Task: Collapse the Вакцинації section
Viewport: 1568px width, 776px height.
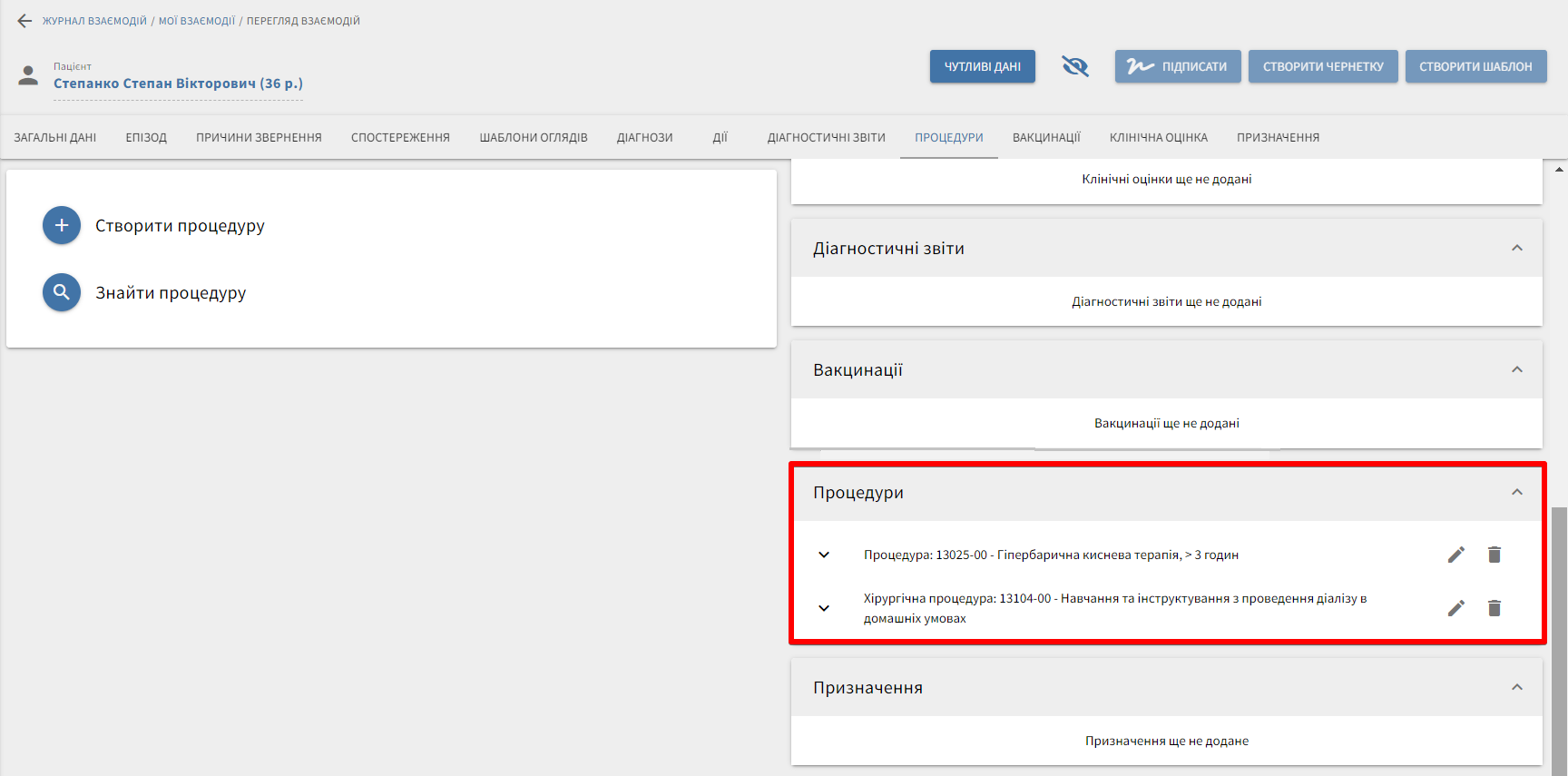Action: (1516, 369)
